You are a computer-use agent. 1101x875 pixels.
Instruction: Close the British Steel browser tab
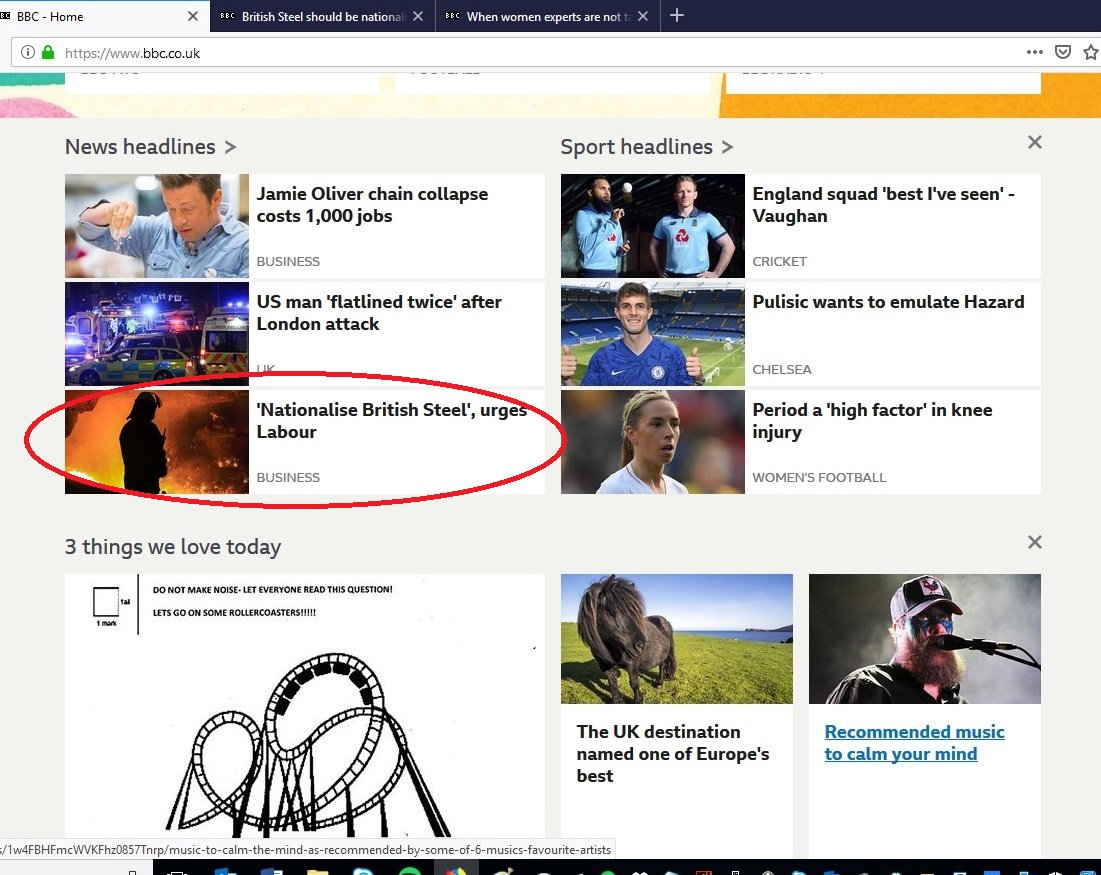point(418,16)
